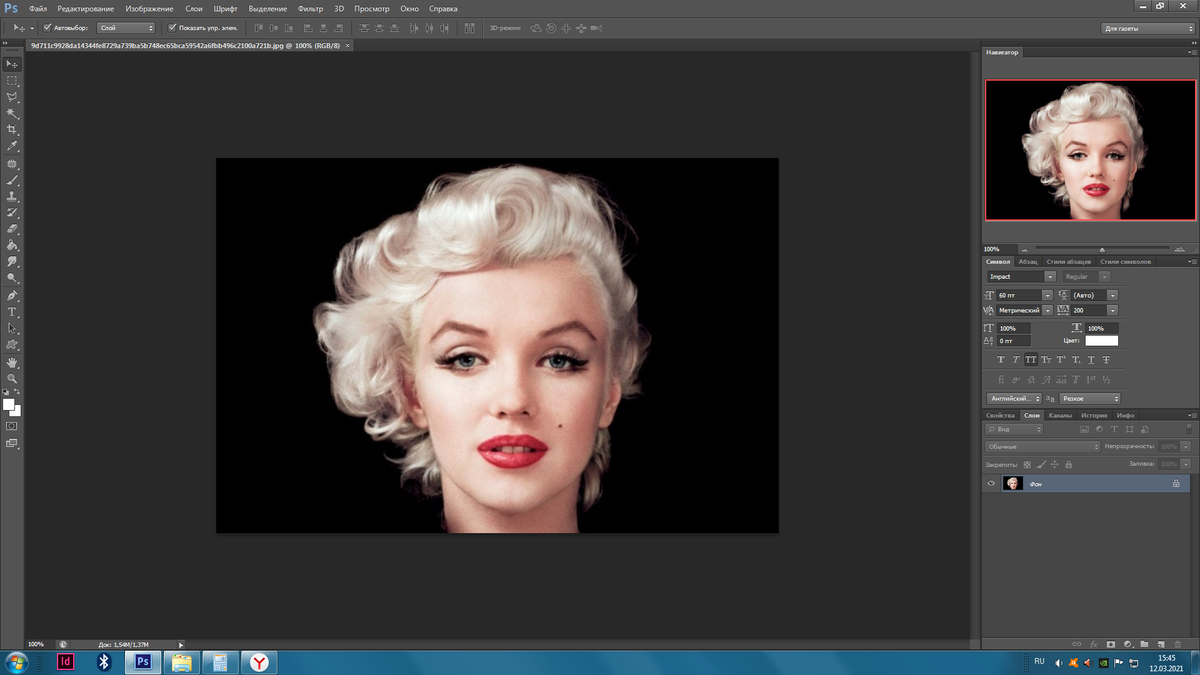The width and height of the screenshot is (1200, 675).
Task: Switch to the Абзац tab
Action: coord(1028,262)
